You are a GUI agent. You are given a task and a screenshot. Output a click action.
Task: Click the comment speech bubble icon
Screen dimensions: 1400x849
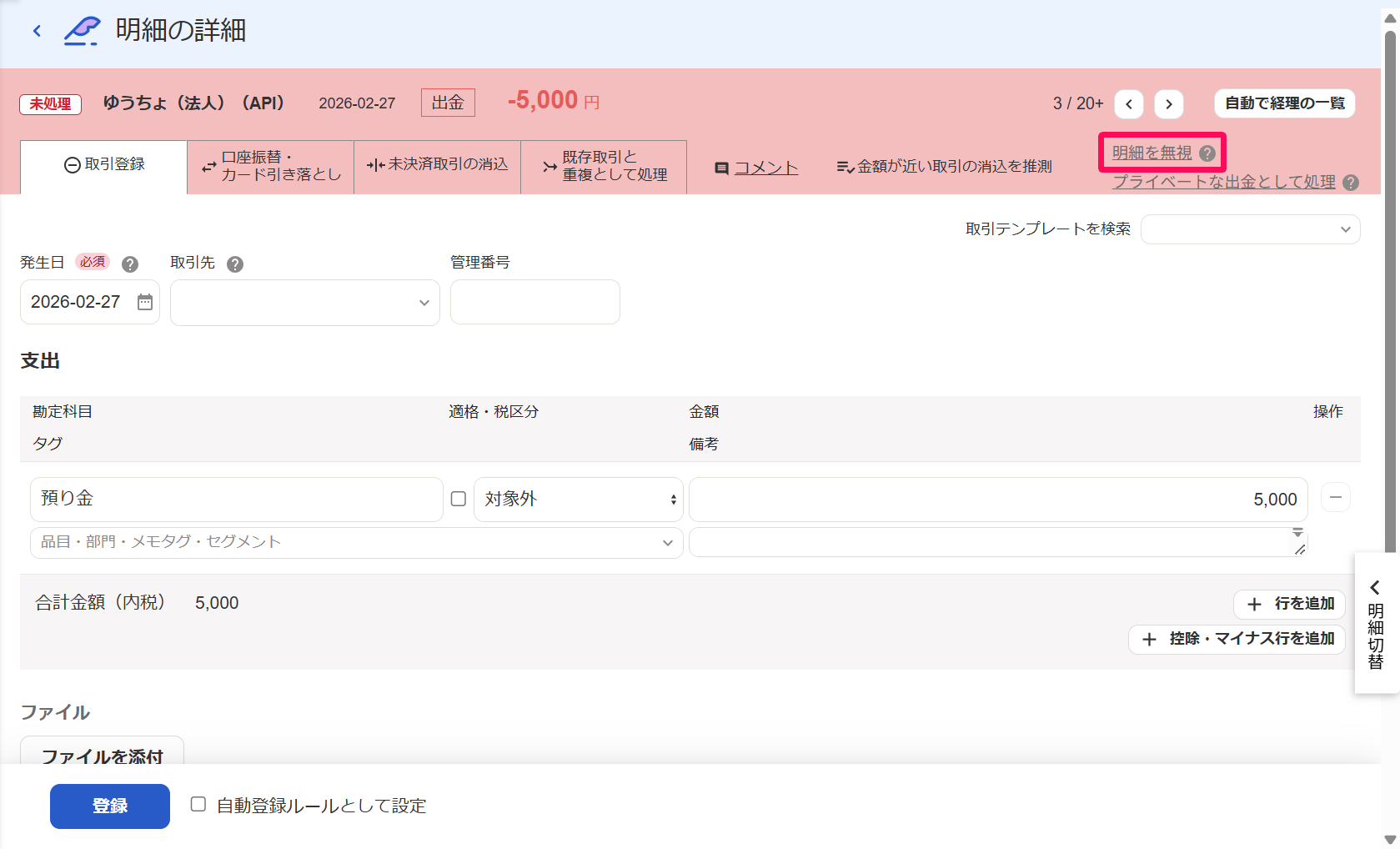pos(722,168)
